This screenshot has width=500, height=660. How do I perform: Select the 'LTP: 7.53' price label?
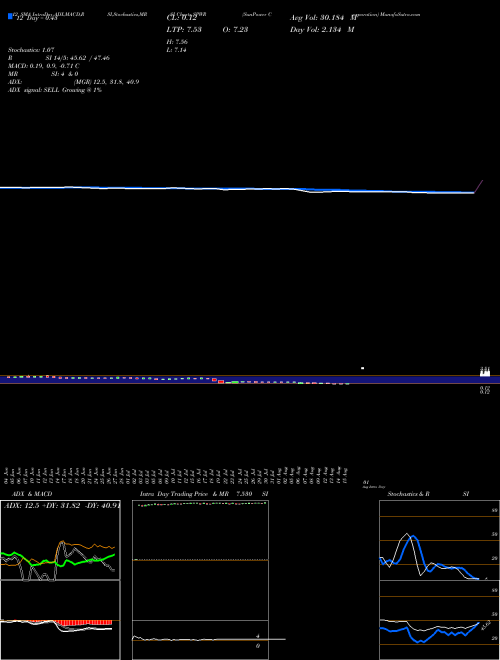184,29
